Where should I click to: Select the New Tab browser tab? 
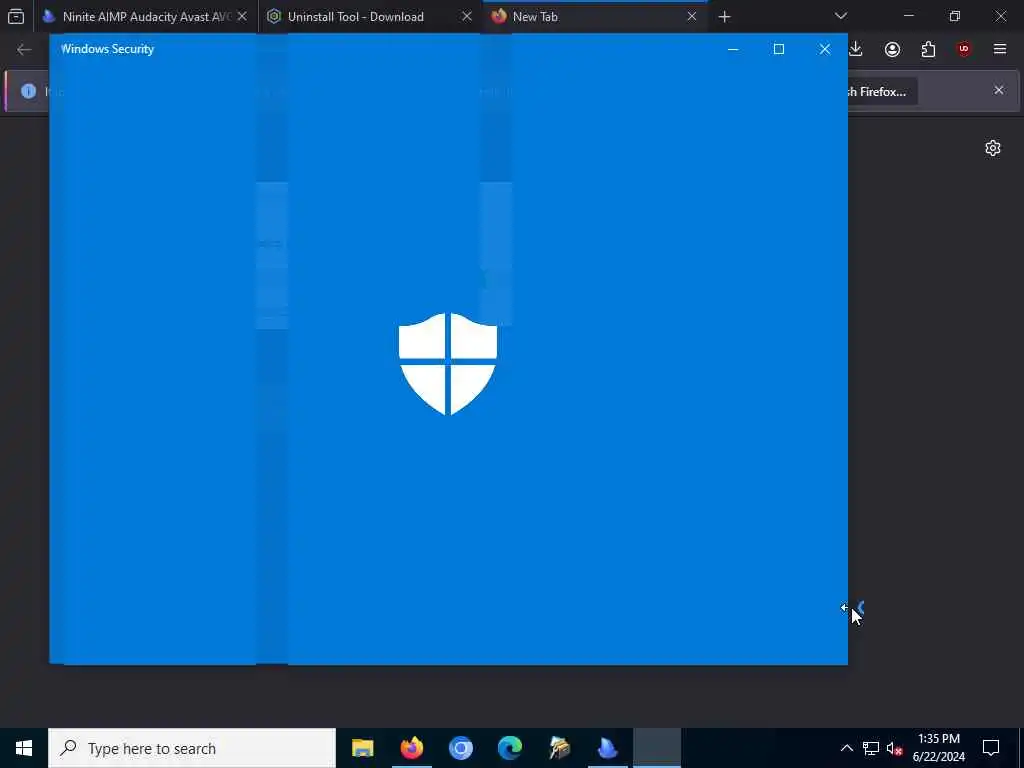click(594, 16)
